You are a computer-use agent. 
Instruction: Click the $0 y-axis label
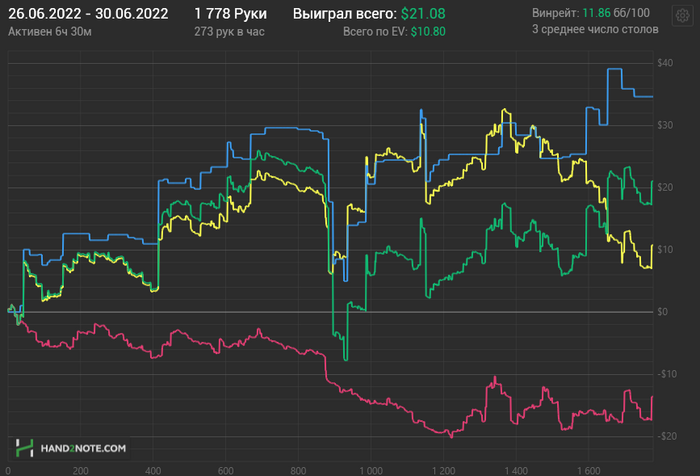662,312
